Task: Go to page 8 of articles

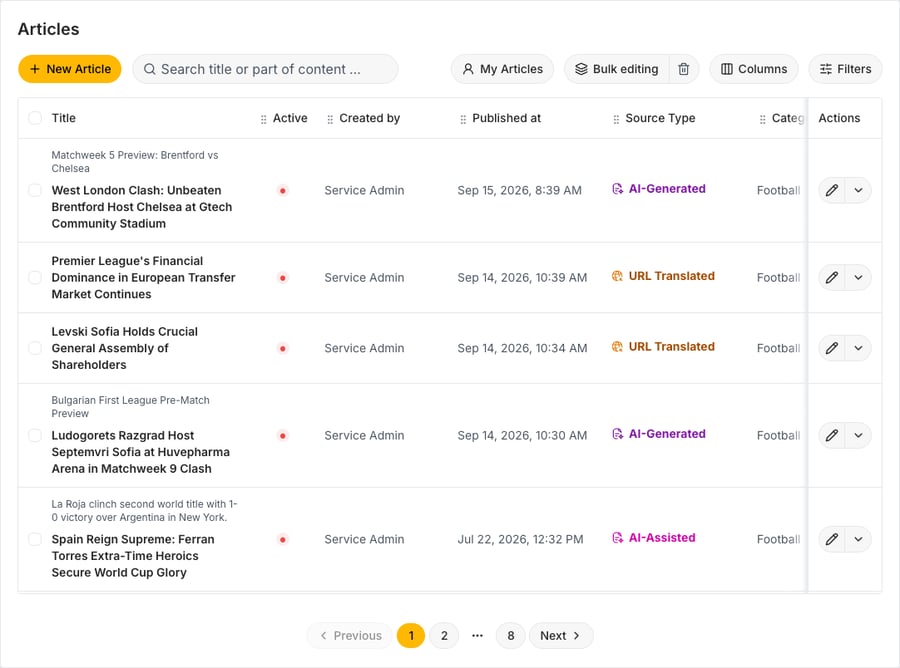Action: pyautogui.click(x=511, y=636)
